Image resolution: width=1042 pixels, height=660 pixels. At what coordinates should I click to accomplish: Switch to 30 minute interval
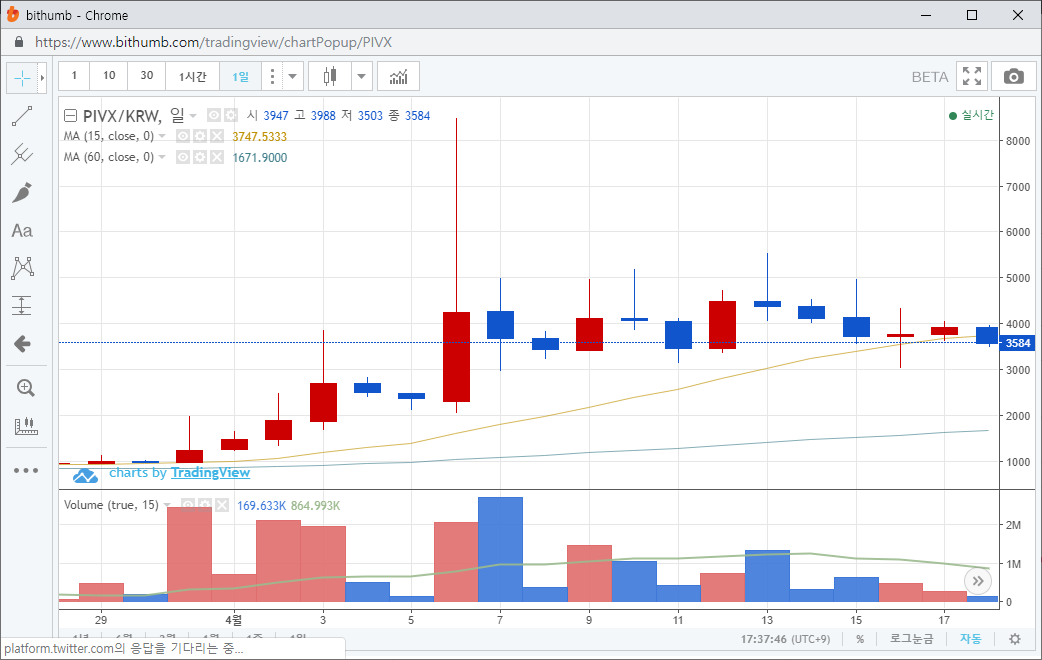(x=147, y=76)
